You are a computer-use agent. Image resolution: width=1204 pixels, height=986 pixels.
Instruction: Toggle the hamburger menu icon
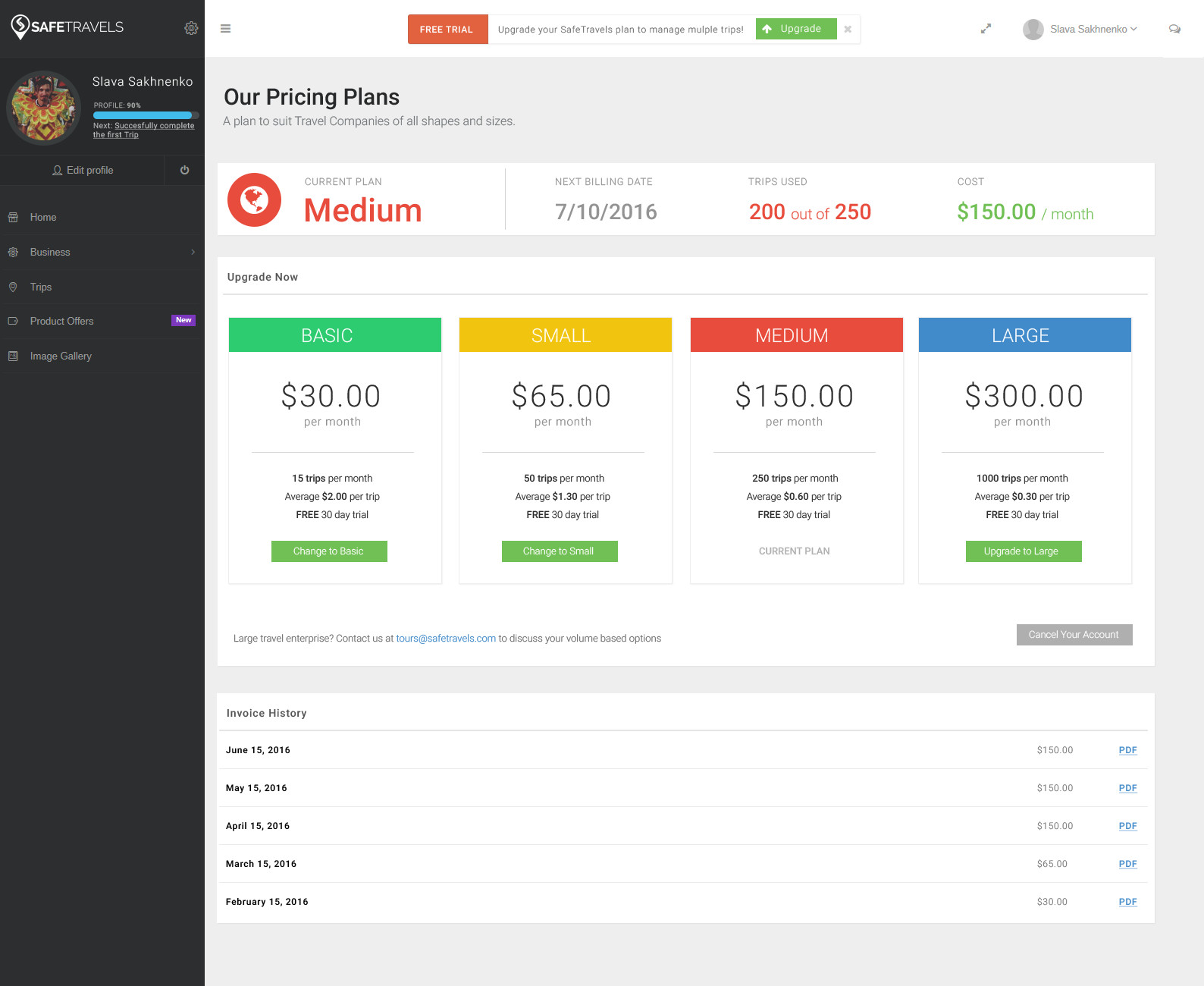point(225,29)
